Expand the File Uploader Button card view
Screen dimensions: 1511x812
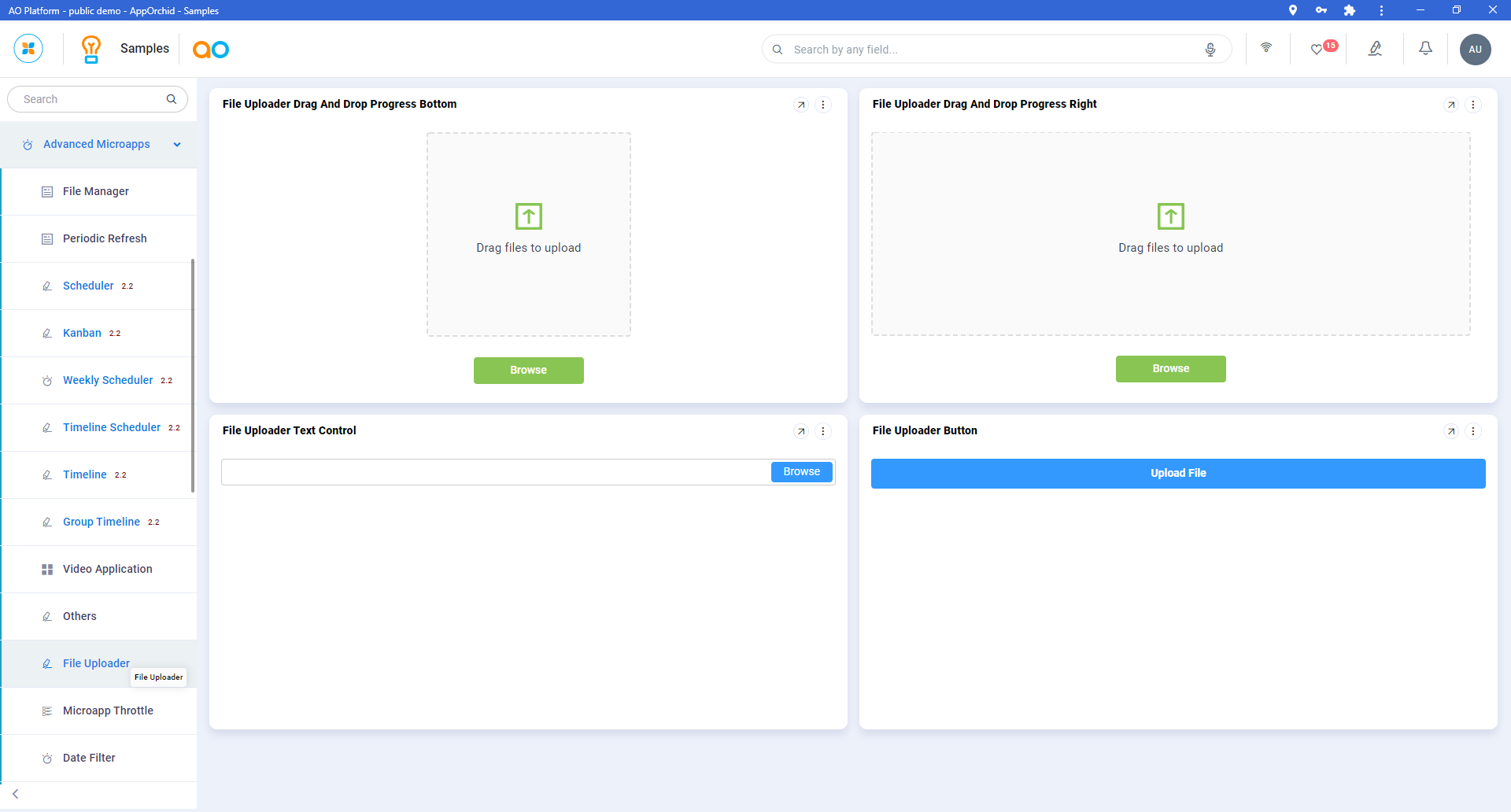(1451, 431)
